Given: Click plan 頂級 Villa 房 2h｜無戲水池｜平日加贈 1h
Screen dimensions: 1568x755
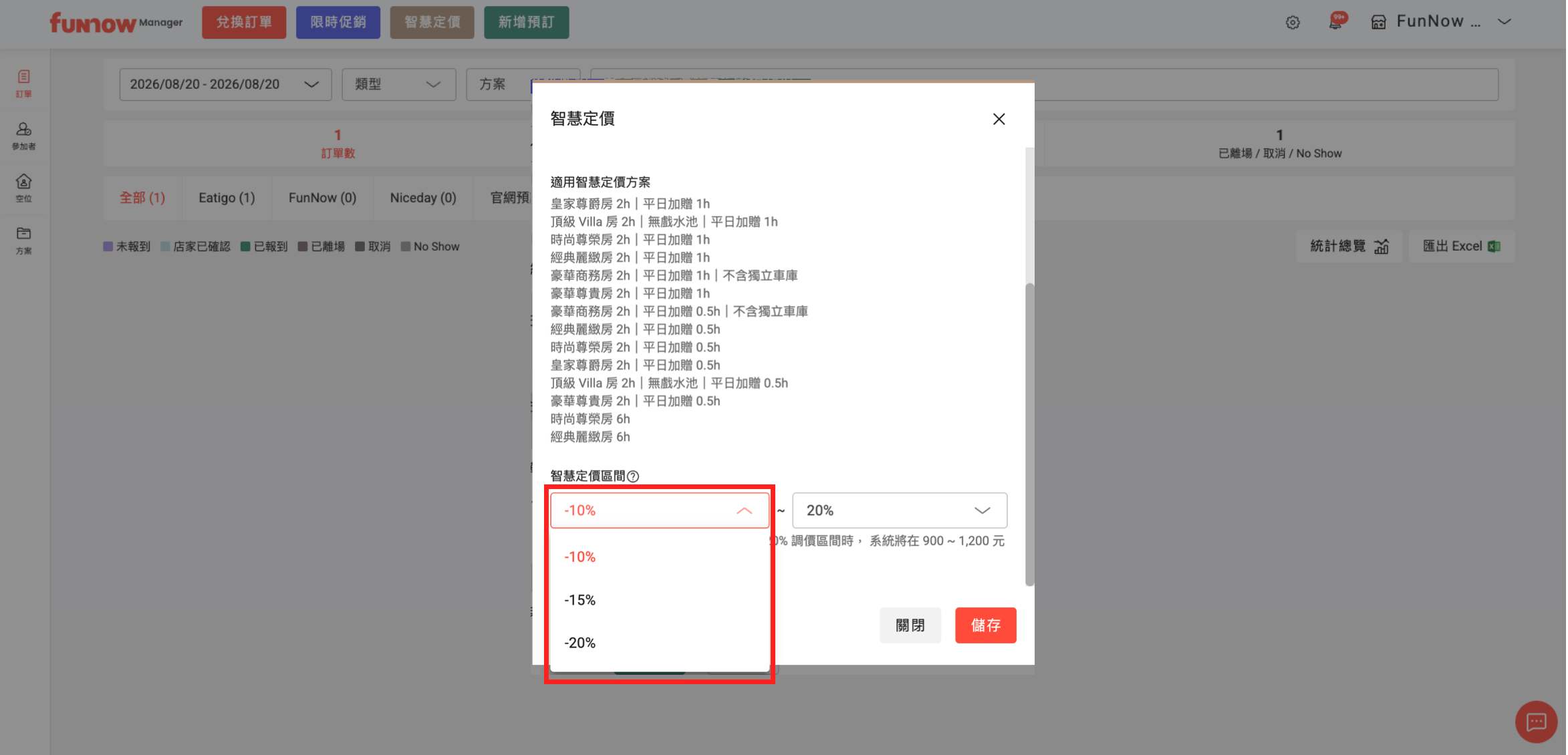Looking at the screenshot, I should pos(664,222).
